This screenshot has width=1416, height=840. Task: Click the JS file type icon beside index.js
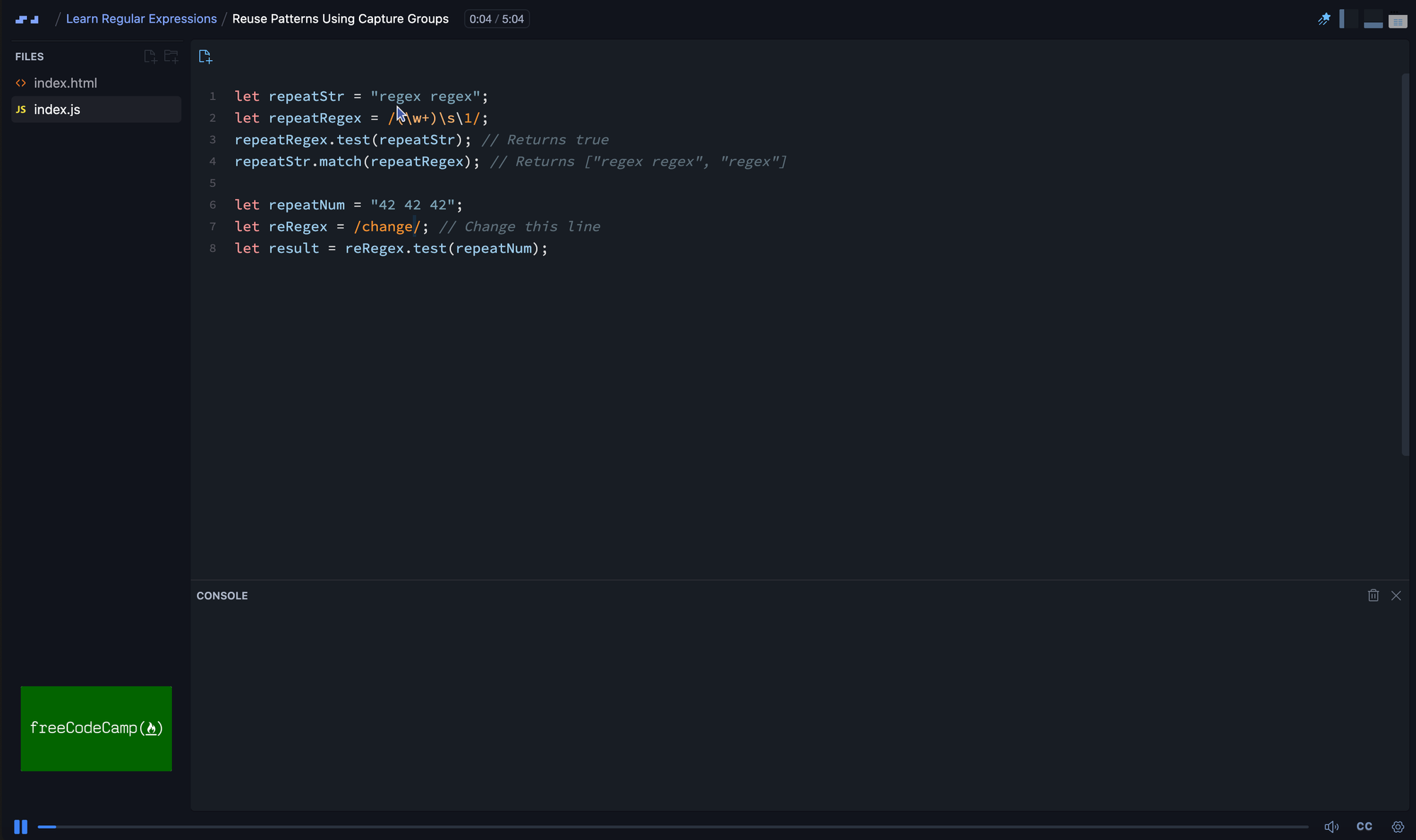tap(21, 110)
